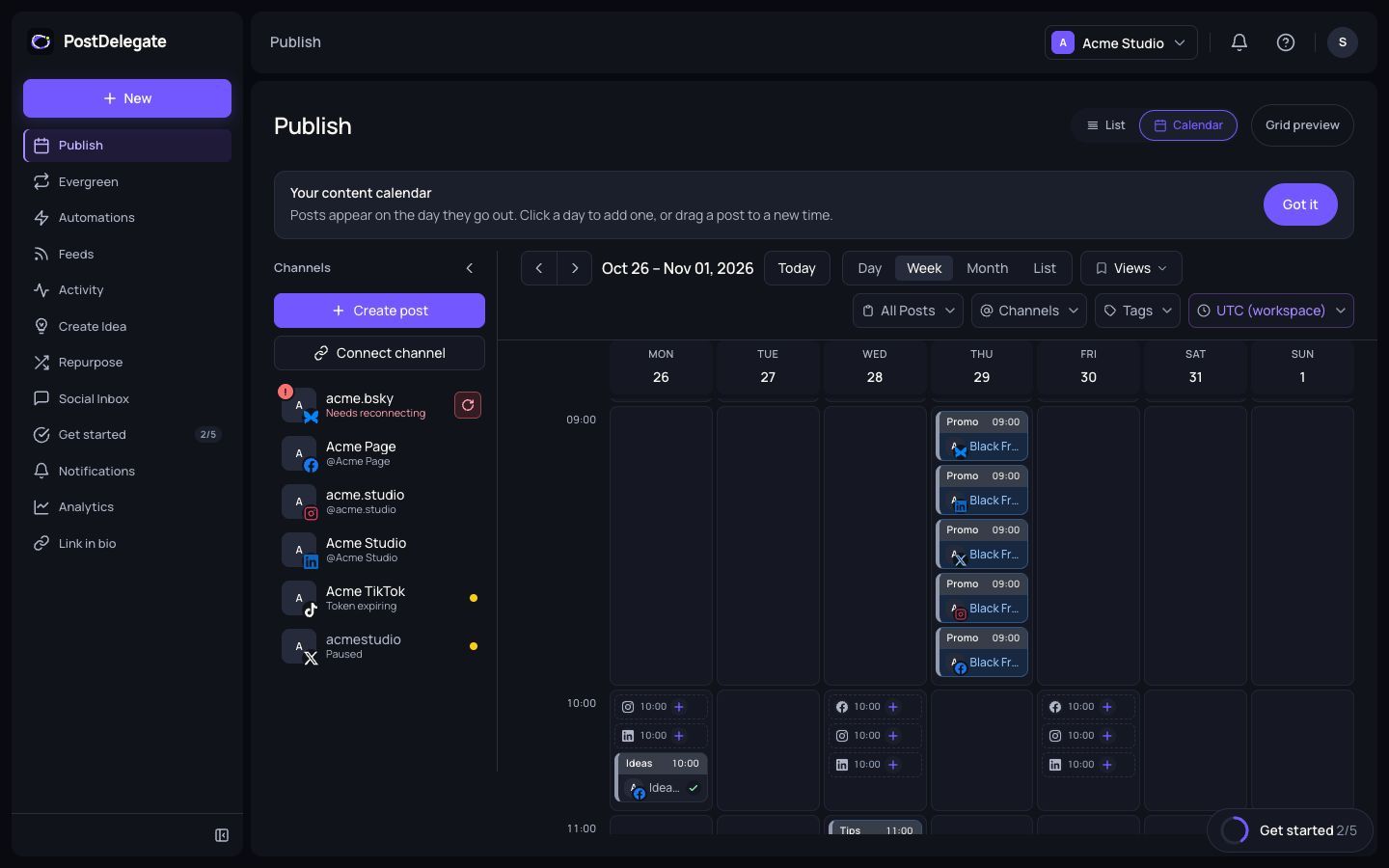
Task: Collapse the sidebar with bottom panel icon
Action: 222,835
